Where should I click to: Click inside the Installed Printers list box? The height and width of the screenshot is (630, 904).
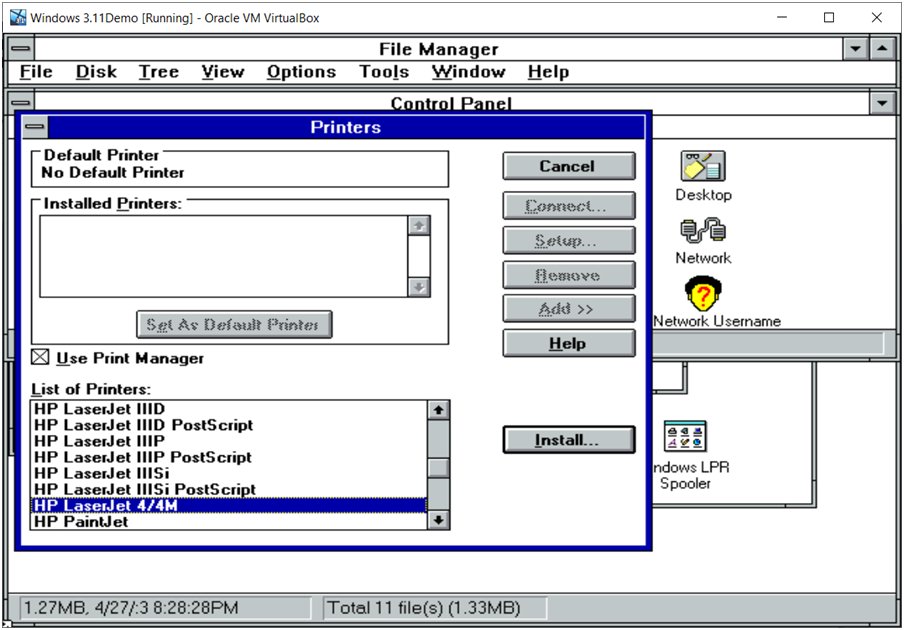[x=224, y=256]
